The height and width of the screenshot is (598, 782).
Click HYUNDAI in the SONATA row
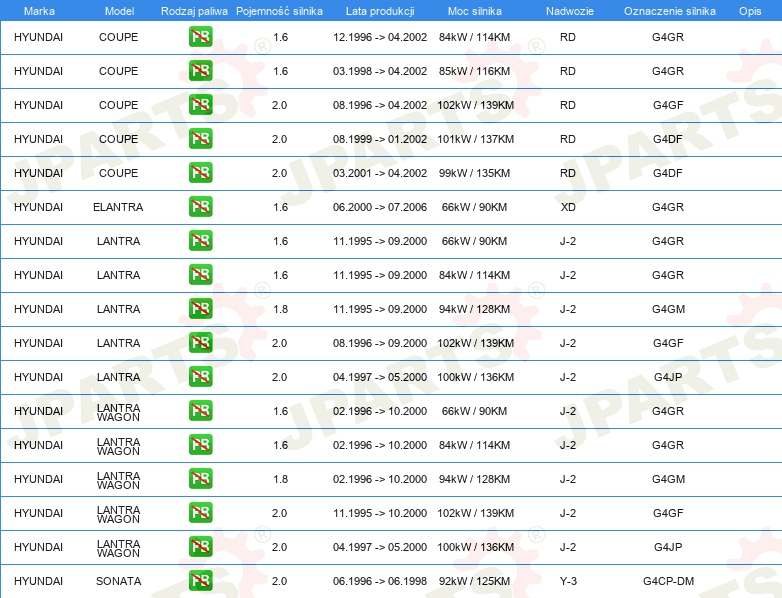[x=38, y=581]
